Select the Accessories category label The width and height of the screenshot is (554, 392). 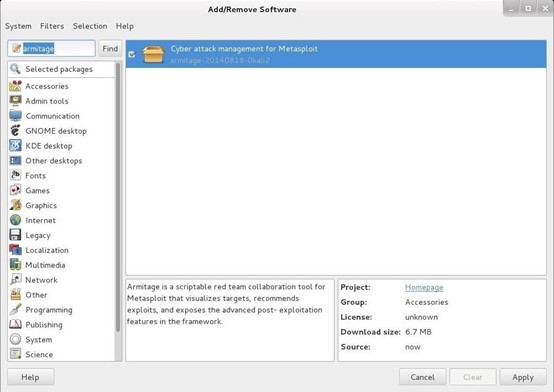pyautogui.click(x=47, y=86)
